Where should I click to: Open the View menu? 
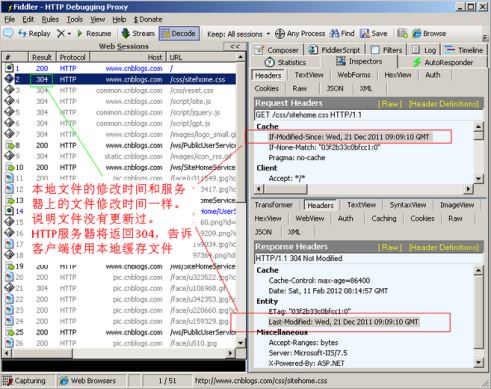coord(97,19)
